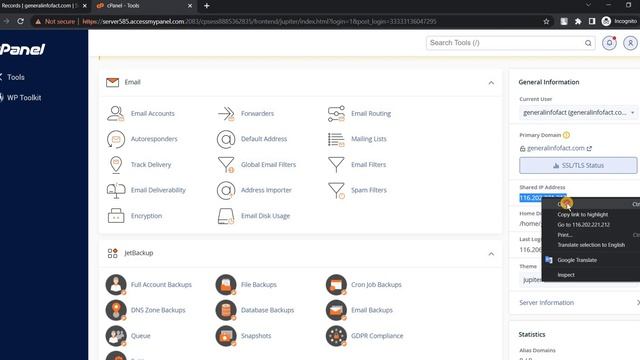Open JetBackup Queue icon

(116, 336)
